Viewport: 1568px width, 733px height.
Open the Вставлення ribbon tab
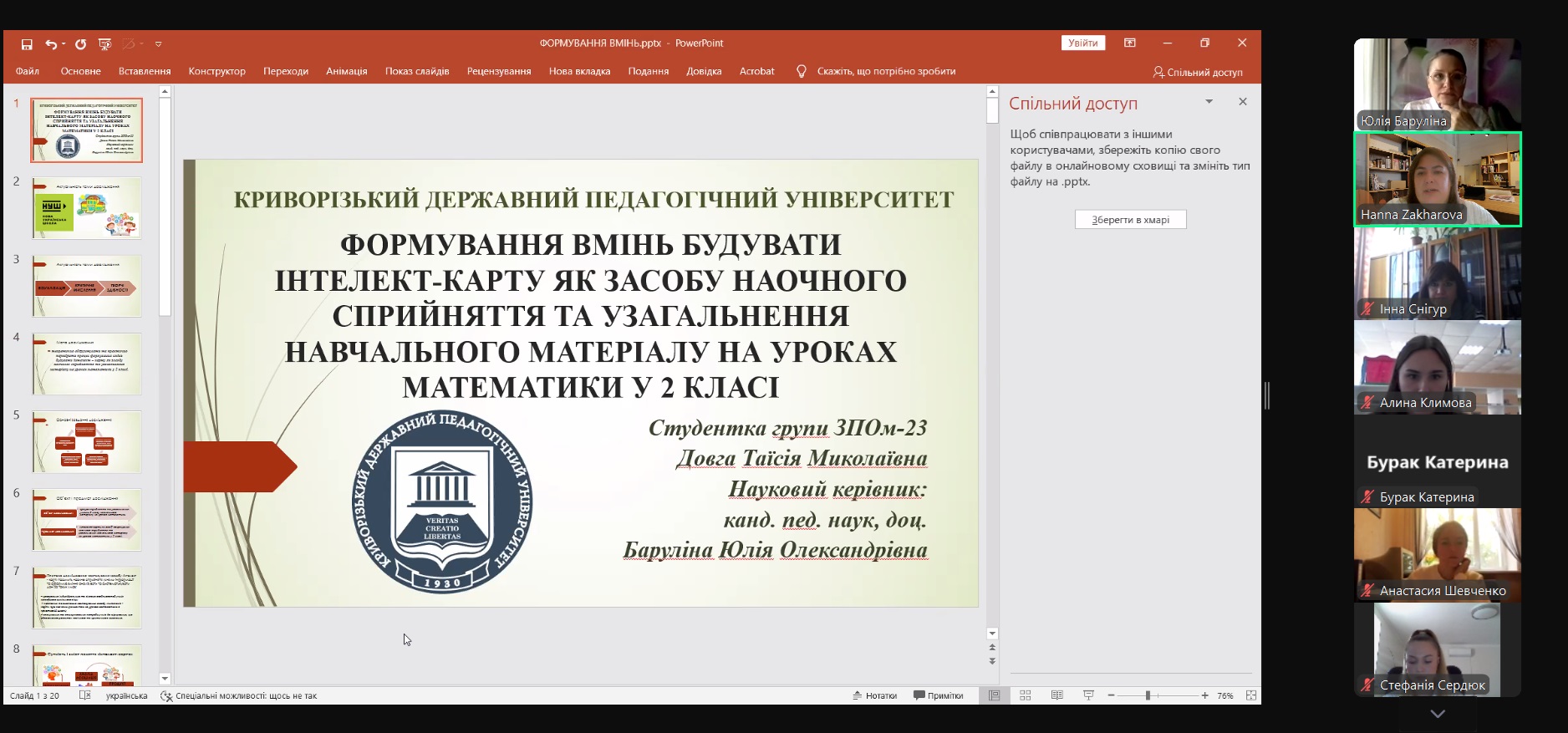(x=145, y=71)
